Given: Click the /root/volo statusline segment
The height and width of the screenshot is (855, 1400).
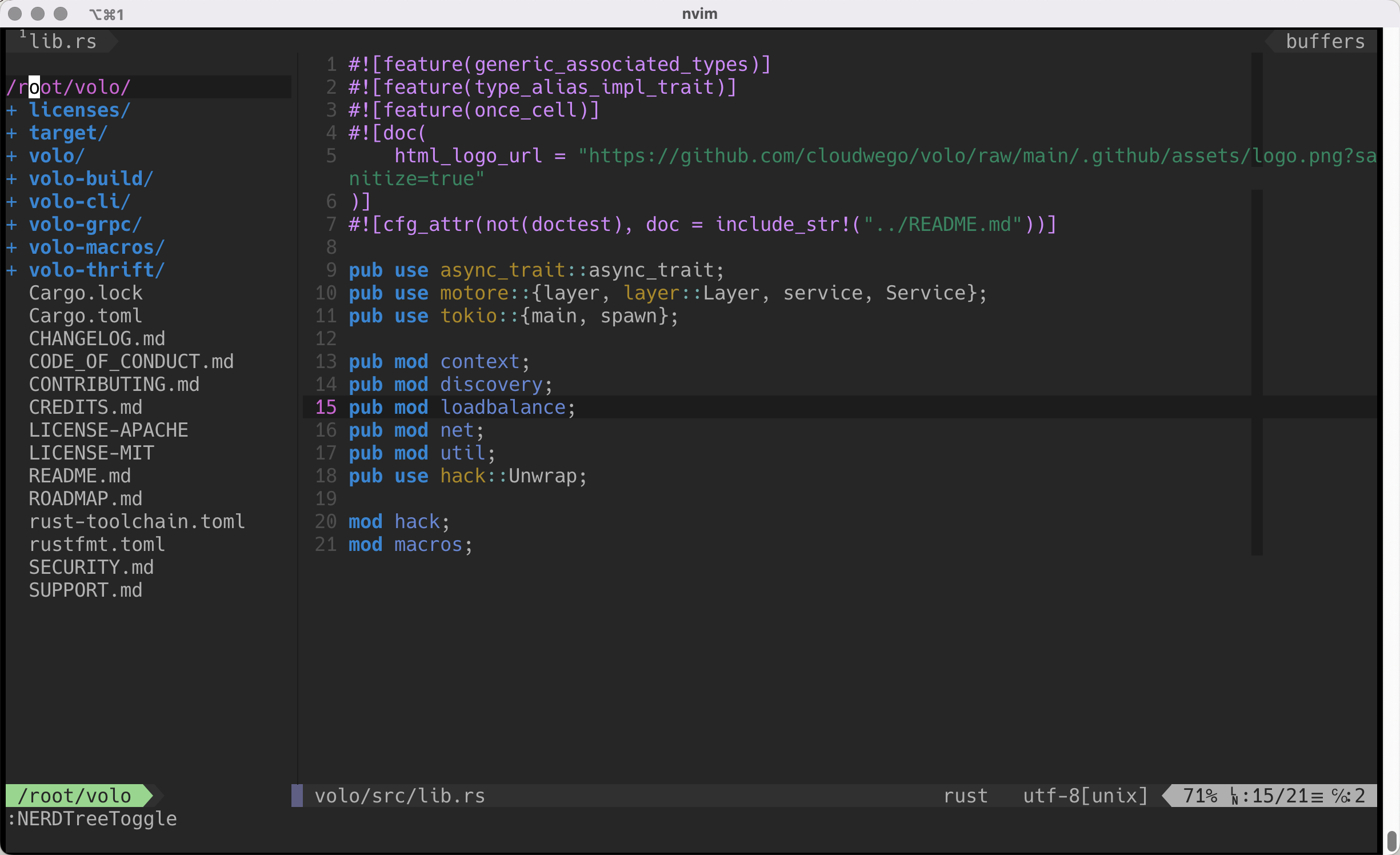Looking at the screenshot, I should pyautogui.click(x=74, y=796).
